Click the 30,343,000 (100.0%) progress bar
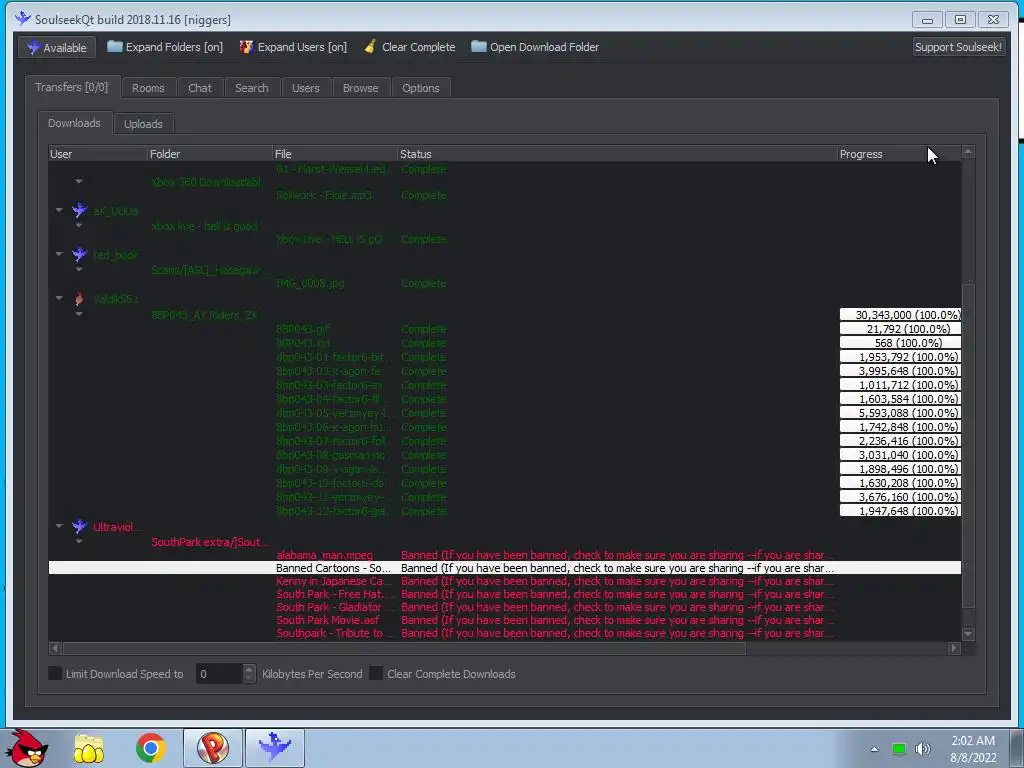 900,315
